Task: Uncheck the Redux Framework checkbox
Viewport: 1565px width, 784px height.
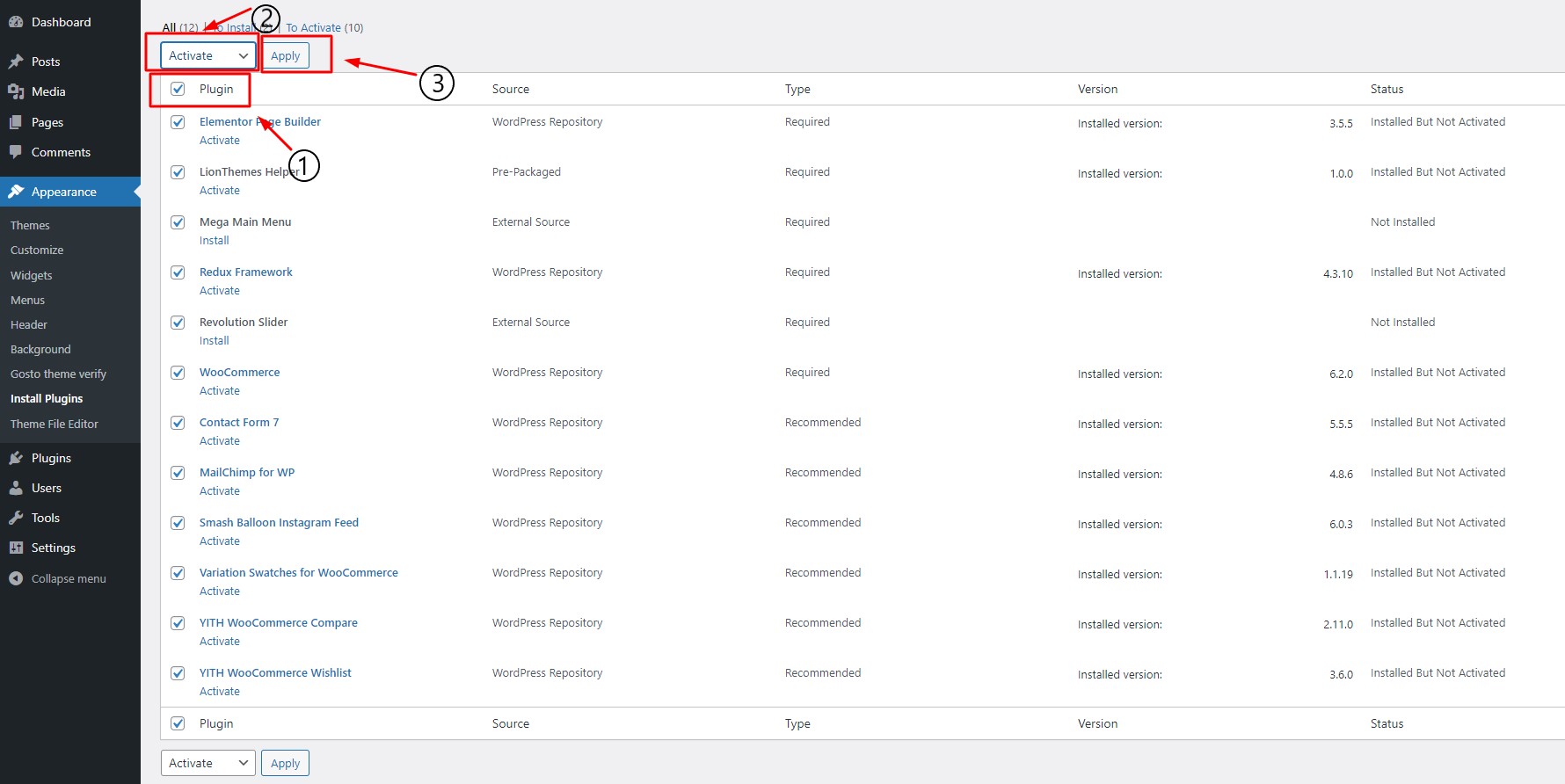Action: [178, 272]
